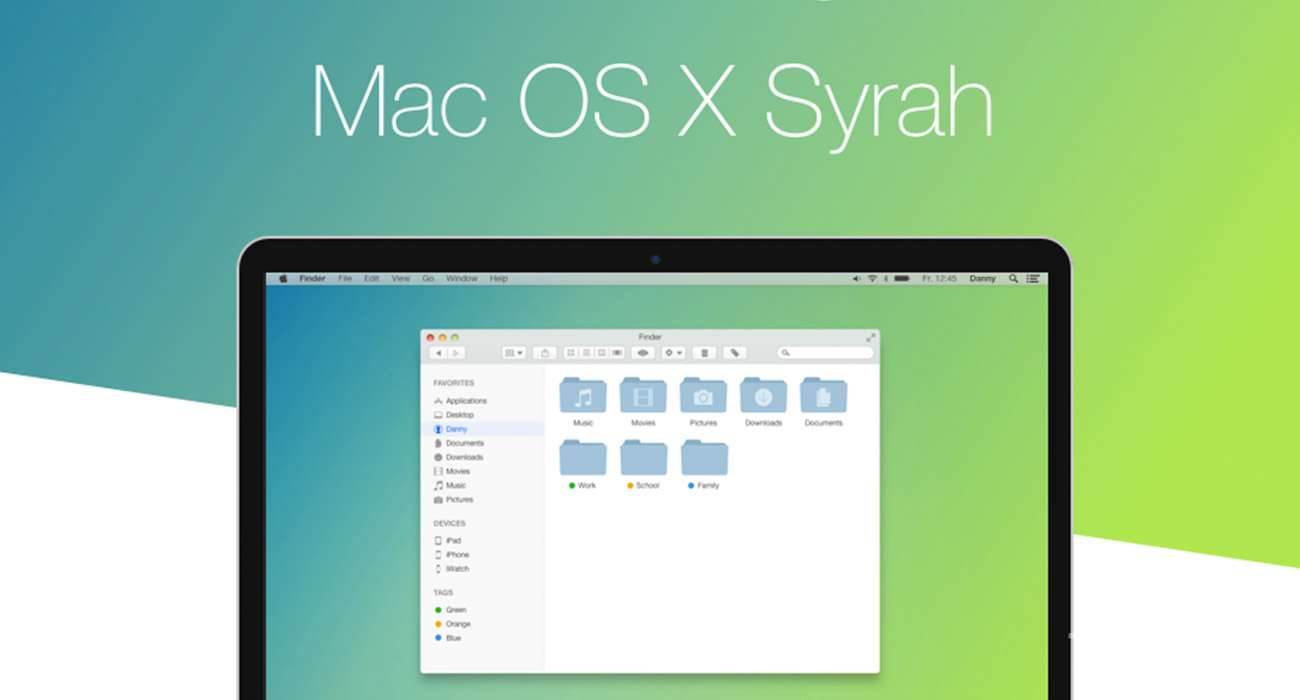The height and width of the screenshot is (700, 1300).
Task: Filter by the Green tag
Action: (x=450, y=610)
